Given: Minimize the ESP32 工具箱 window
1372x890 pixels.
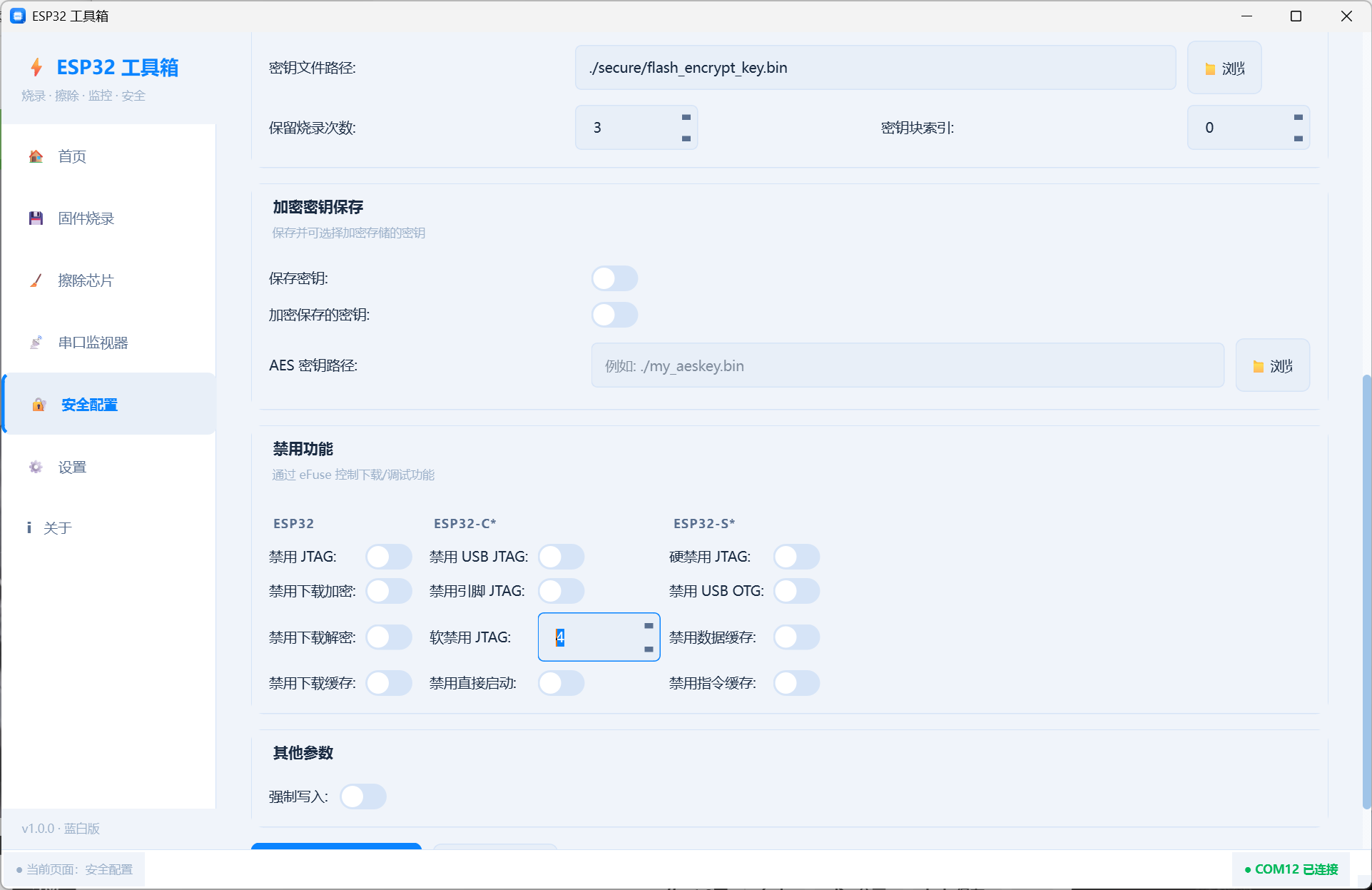Looking at the screenshot, I should tap(1247, 16).
